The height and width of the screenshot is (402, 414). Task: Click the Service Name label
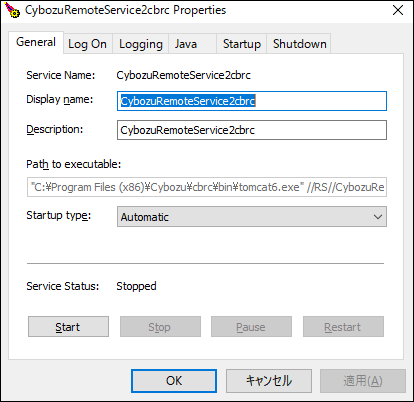point(61,75)
